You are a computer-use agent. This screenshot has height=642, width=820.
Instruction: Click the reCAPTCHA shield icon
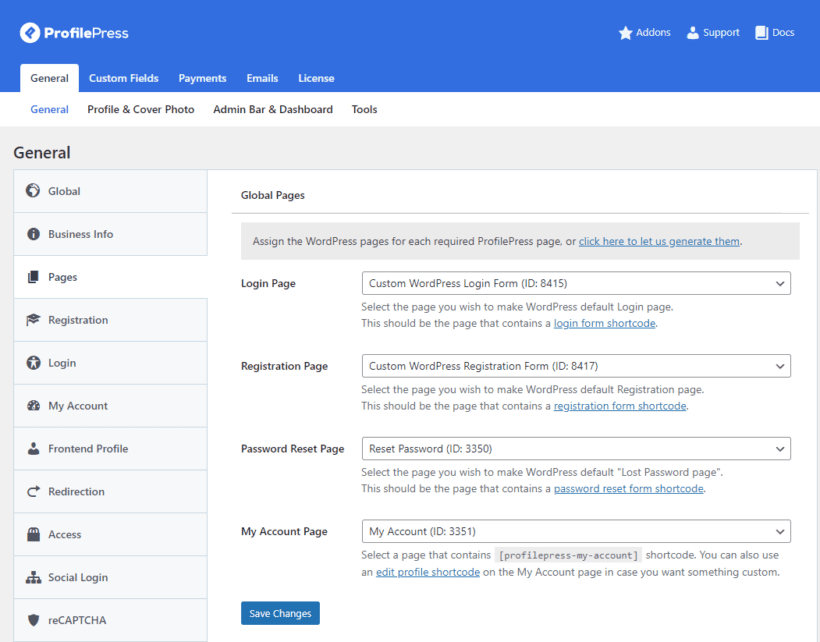pyautogui.click(x=33, y=621)
